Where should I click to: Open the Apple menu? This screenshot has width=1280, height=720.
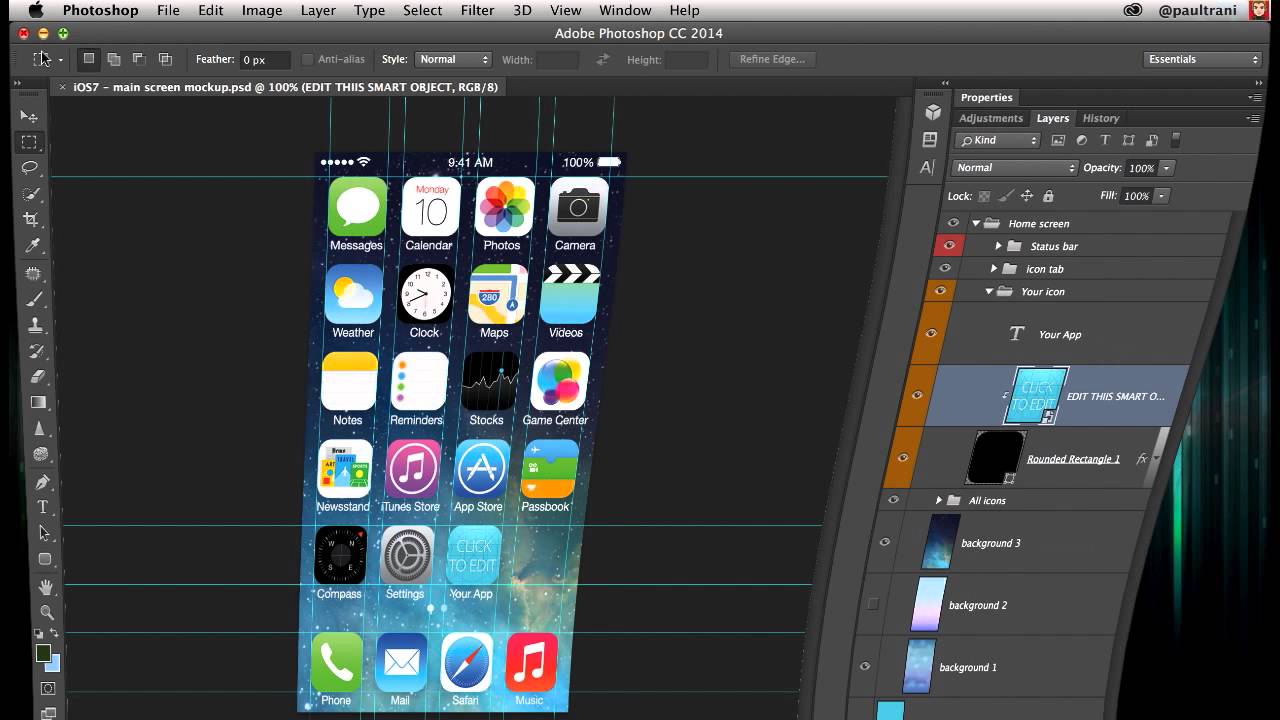coord(36,10)
